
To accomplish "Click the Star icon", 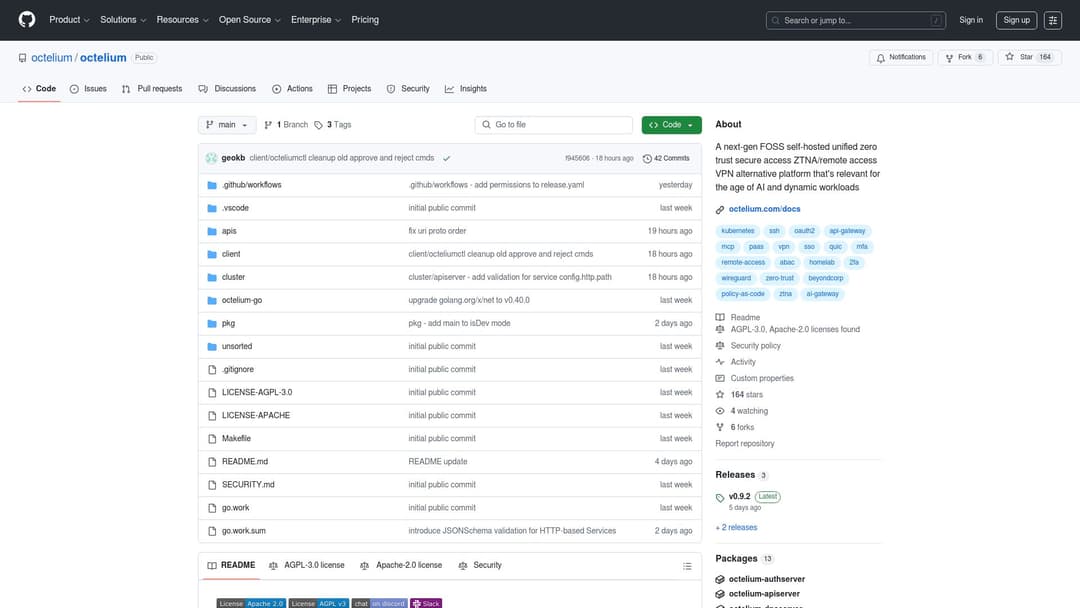I will pos(1009,57).
